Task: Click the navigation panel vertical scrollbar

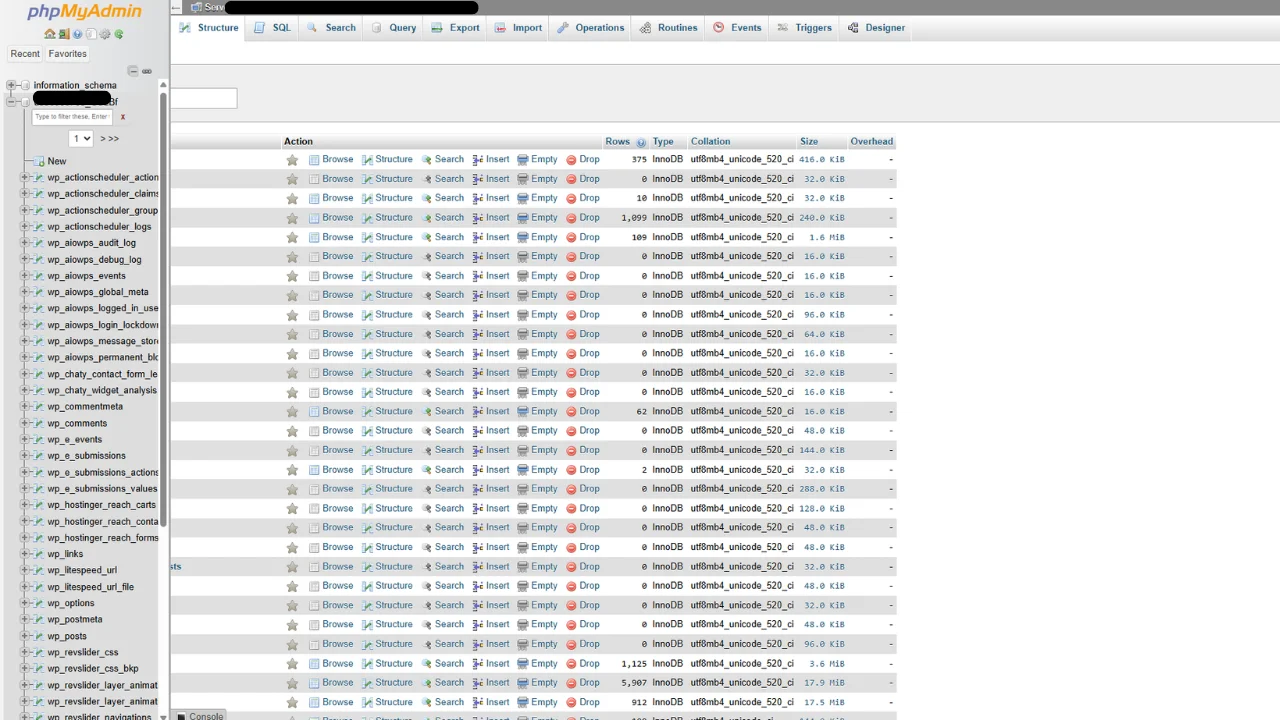Action: 163,310
